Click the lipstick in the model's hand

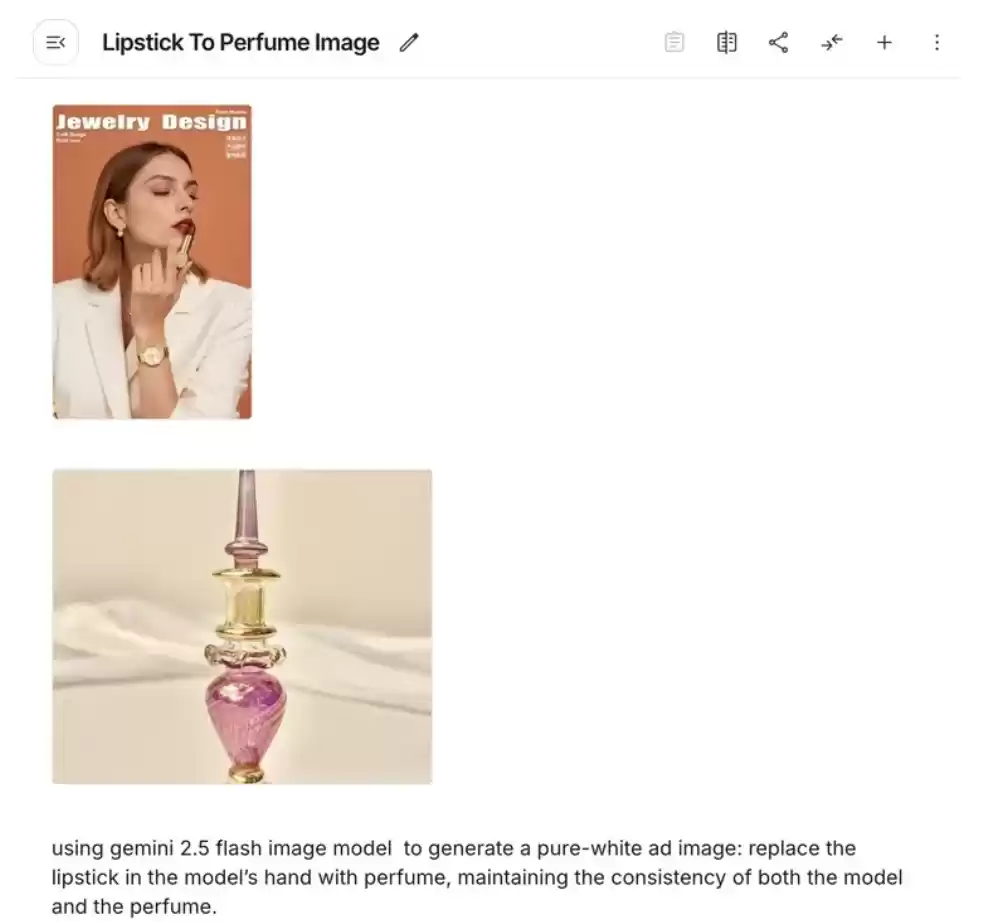point(186,249)
